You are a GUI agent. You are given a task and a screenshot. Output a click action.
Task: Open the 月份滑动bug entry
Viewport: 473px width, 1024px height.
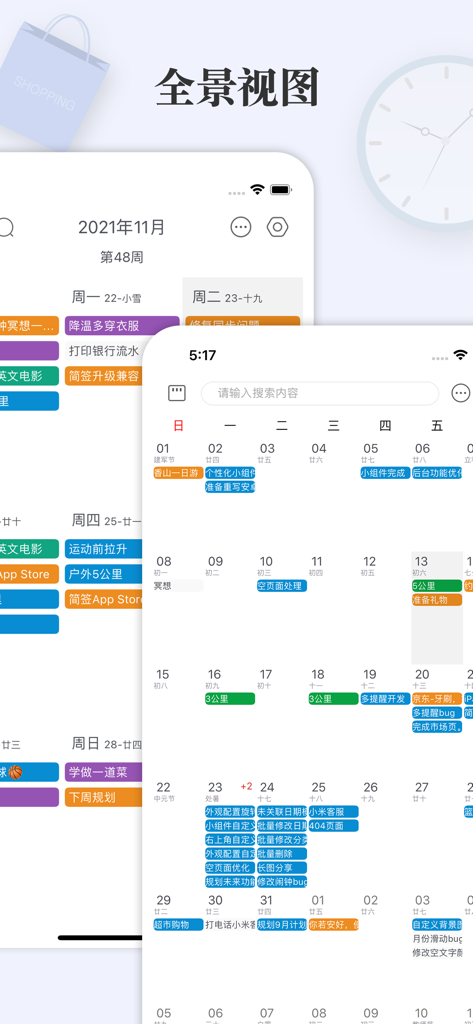point(437,938)
